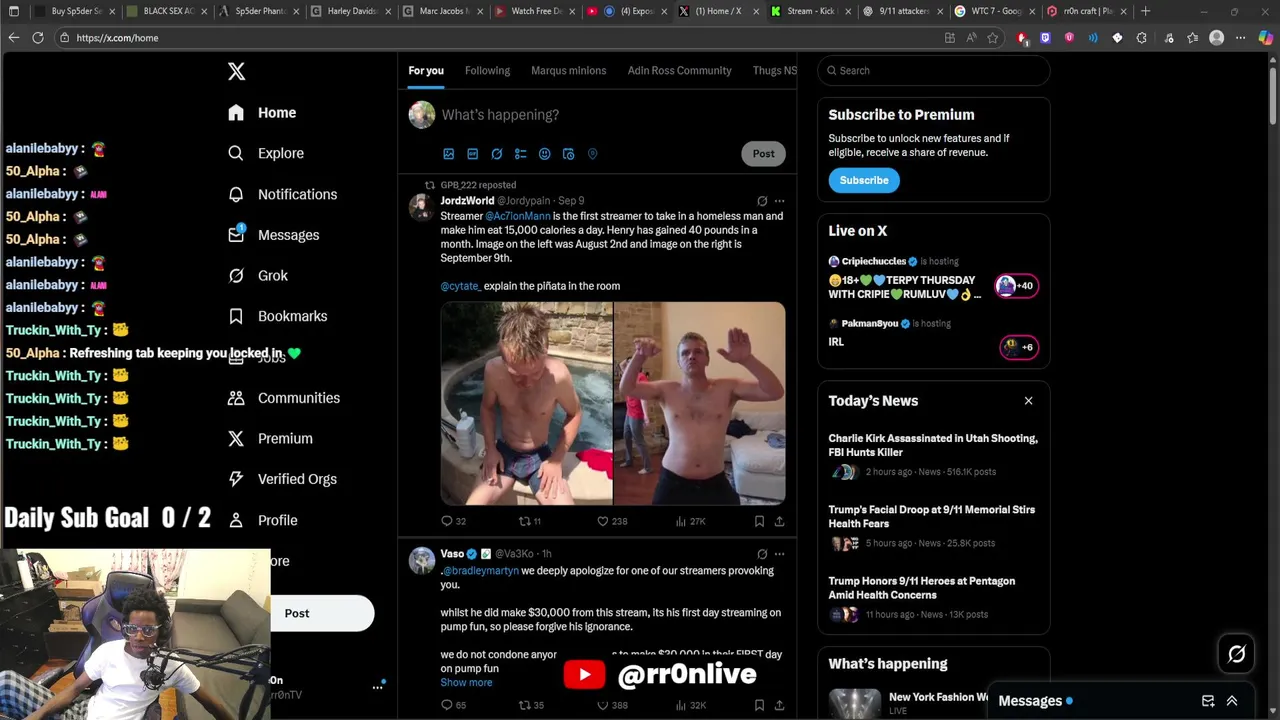Image resolution: width=1280 pixels, height=720 pixels.
Task: Switch to Adin Ross Community tab
Action: coord(679,71)
